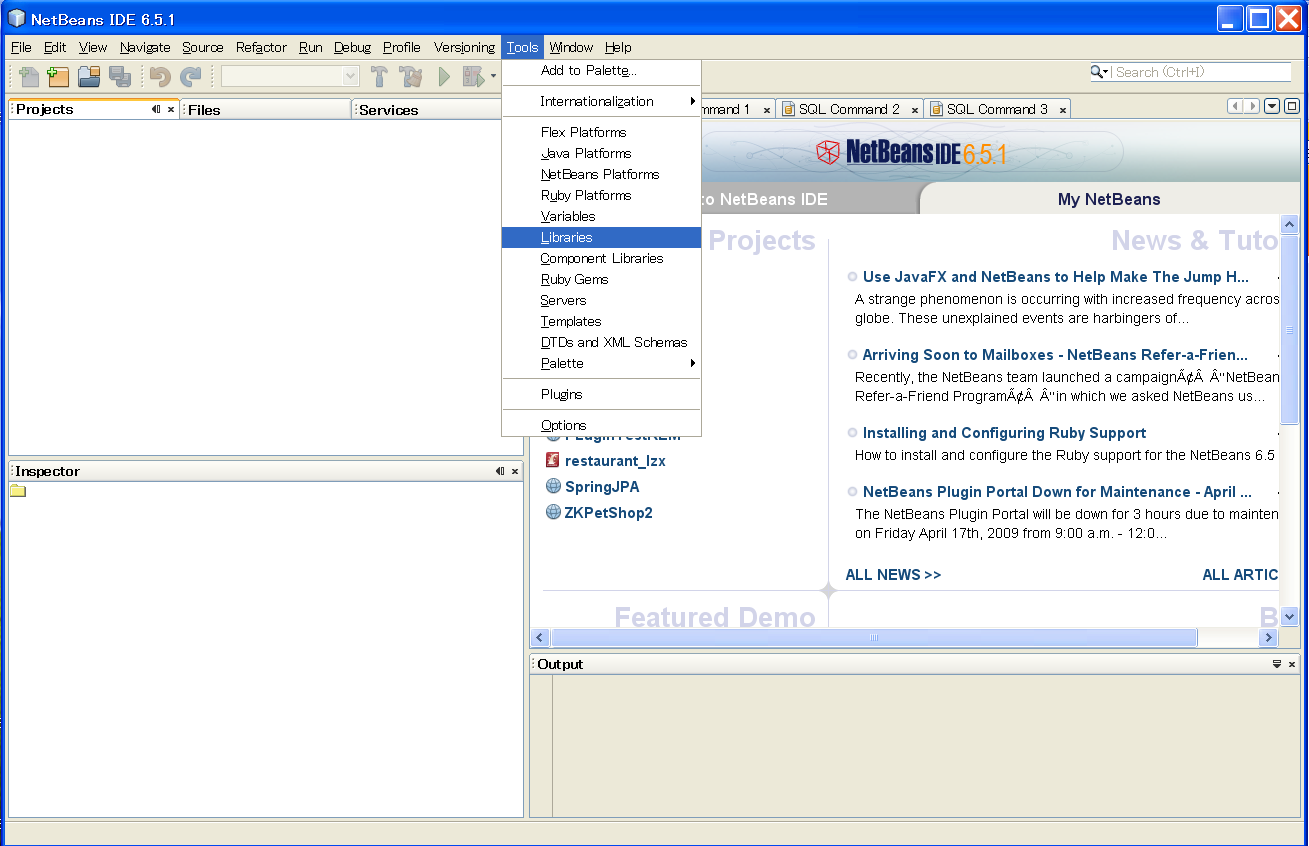Click the search magnifier dropdown icon
The height and width of the screenshot is (846, 1309).
click(1101, 72)
